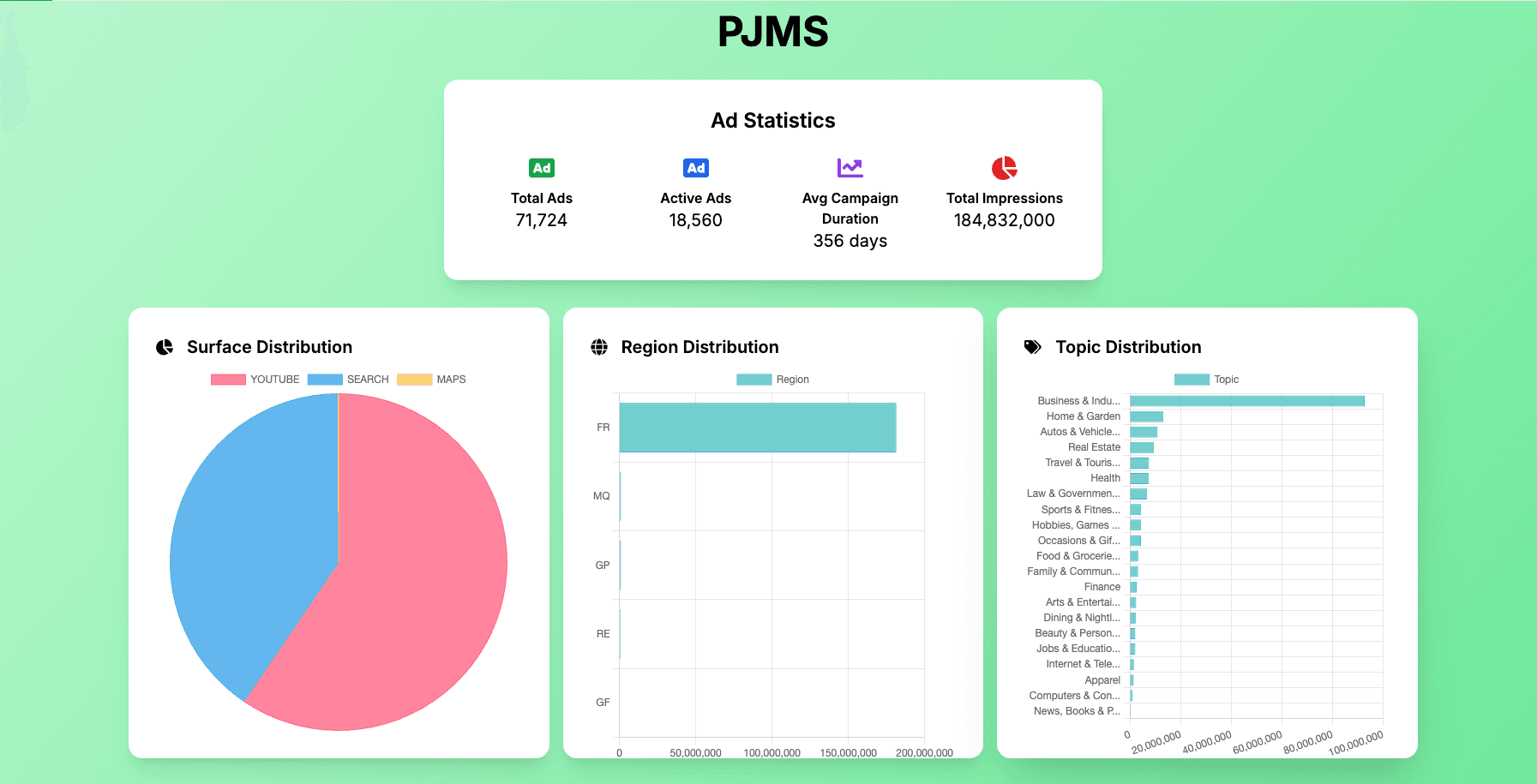The image size is (1537, 784).
Task: Click the Real Estate topic bar
Action: [x=1142, y=447]
